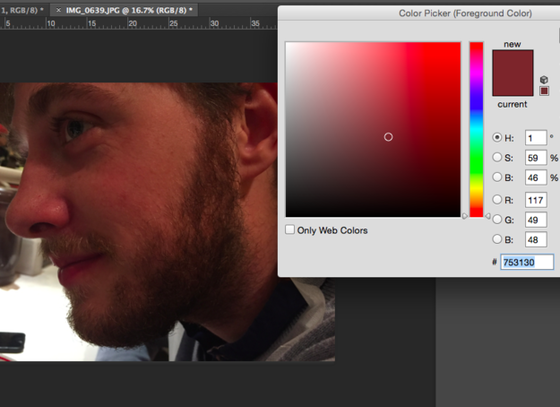Image resolution: width=560 pixels, height=407 pixels.
Task: Select the H hue radio button
Action: (497, 137)
